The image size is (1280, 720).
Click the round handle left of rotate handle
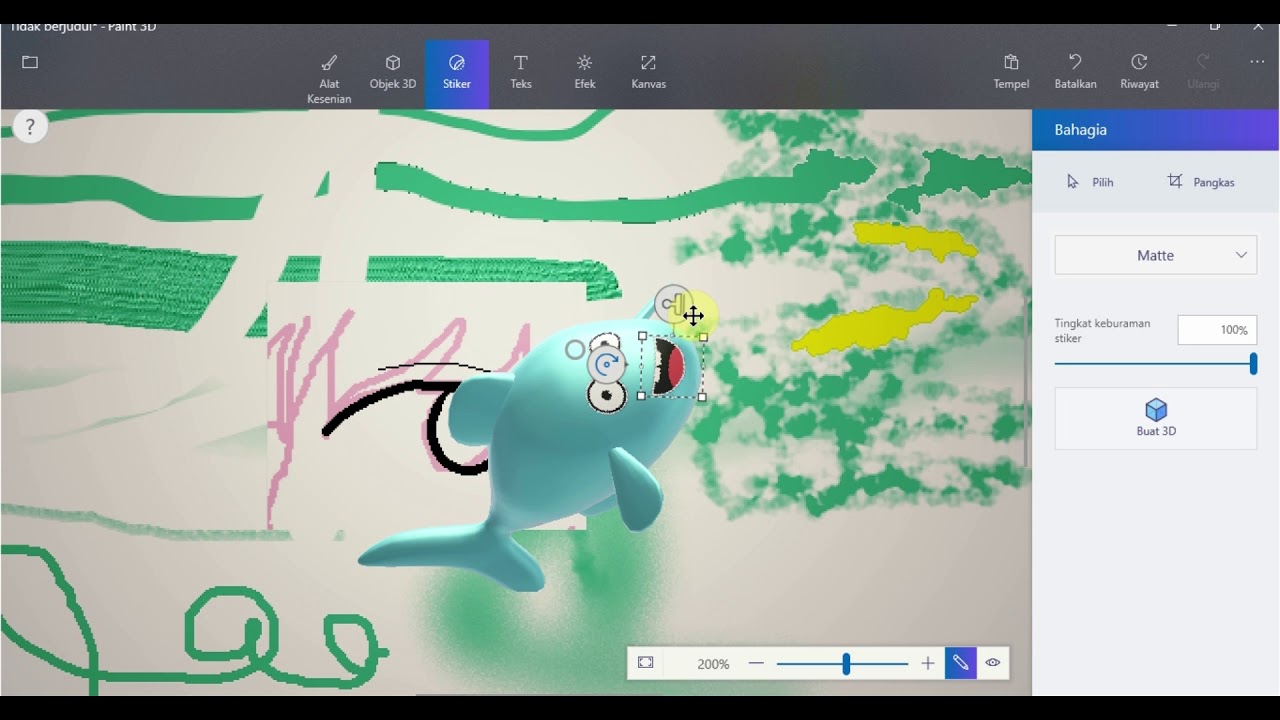[x=574, y=350]
